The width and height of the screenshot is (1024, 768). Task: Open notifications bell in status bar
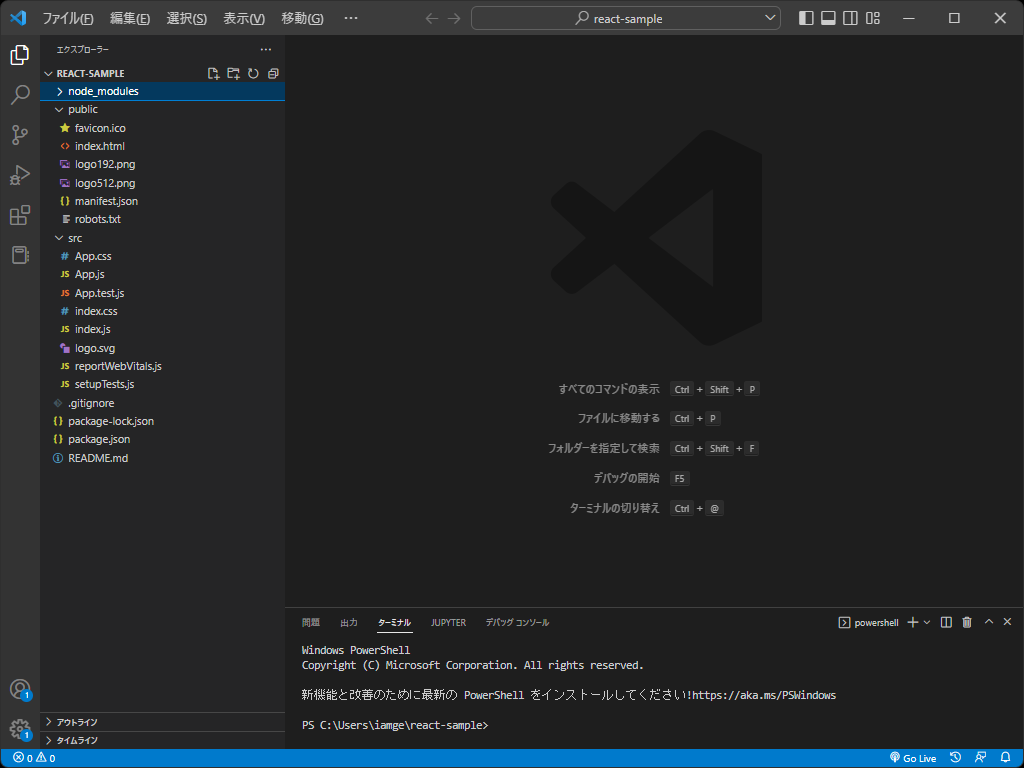1006,758
